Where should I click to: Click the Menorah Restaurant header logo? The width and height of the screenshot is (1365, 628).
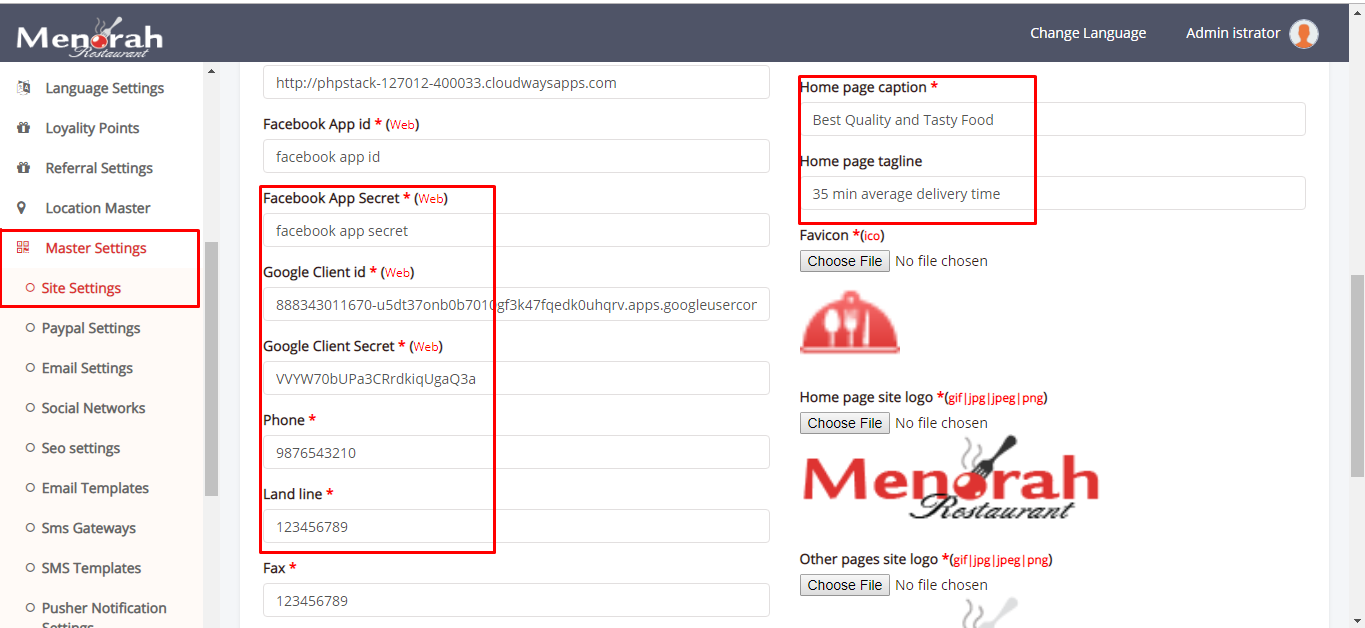click(x=89, y=36)
